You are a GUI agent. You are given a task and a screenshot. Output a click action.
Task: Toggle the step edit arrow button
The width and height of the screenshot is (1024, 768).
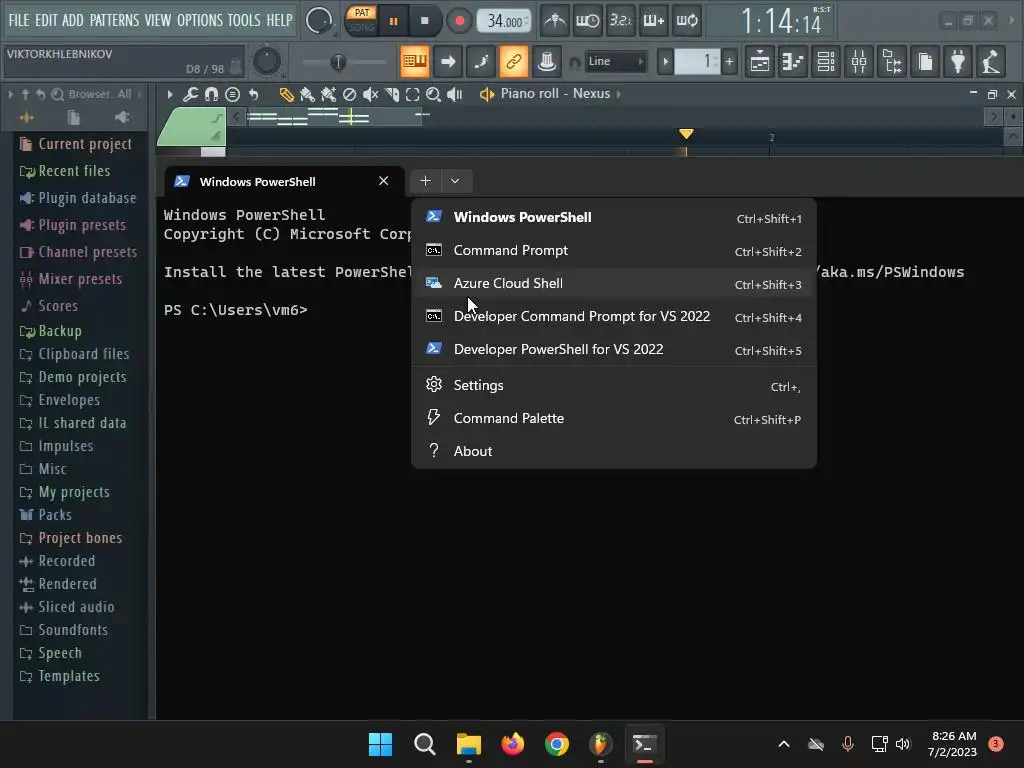(448, 62)
